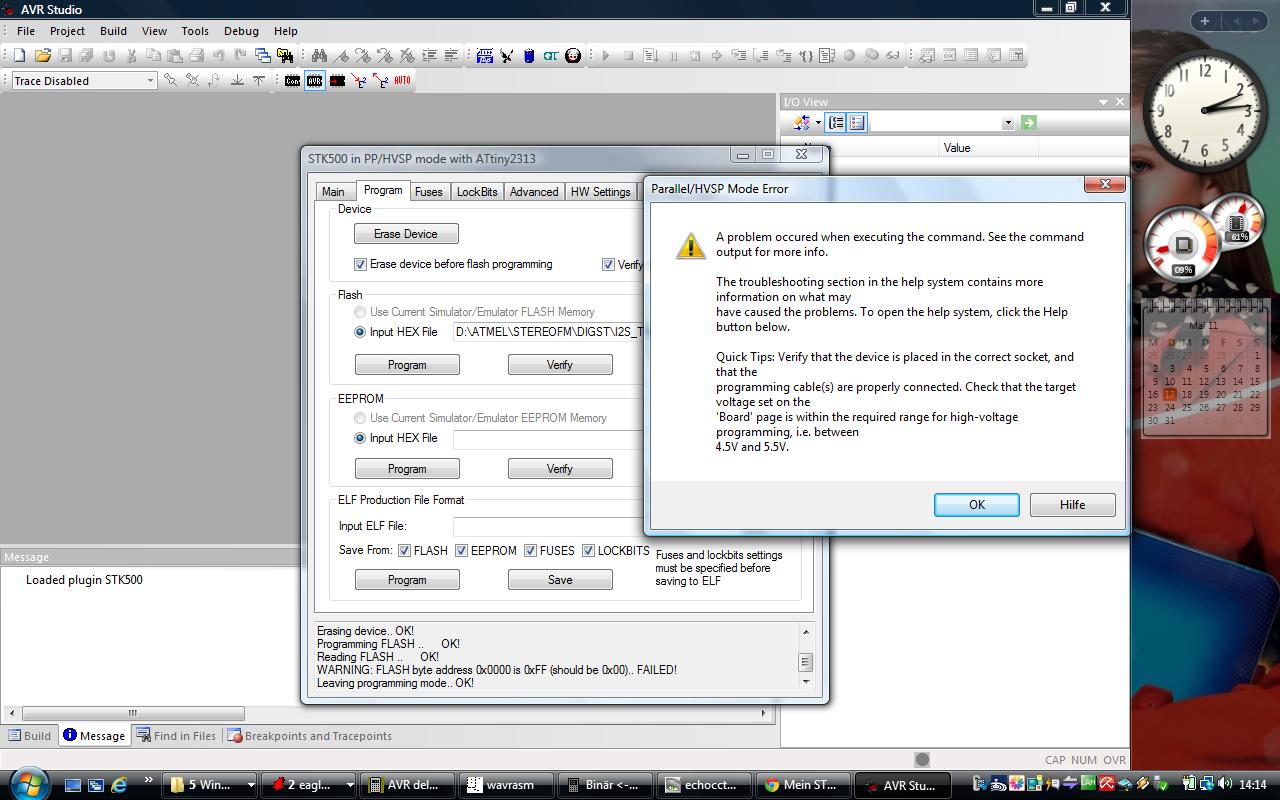Click the Print icon in toolbar
Image resolution: width=1280 pixels, height=800 pixels.
197,56
